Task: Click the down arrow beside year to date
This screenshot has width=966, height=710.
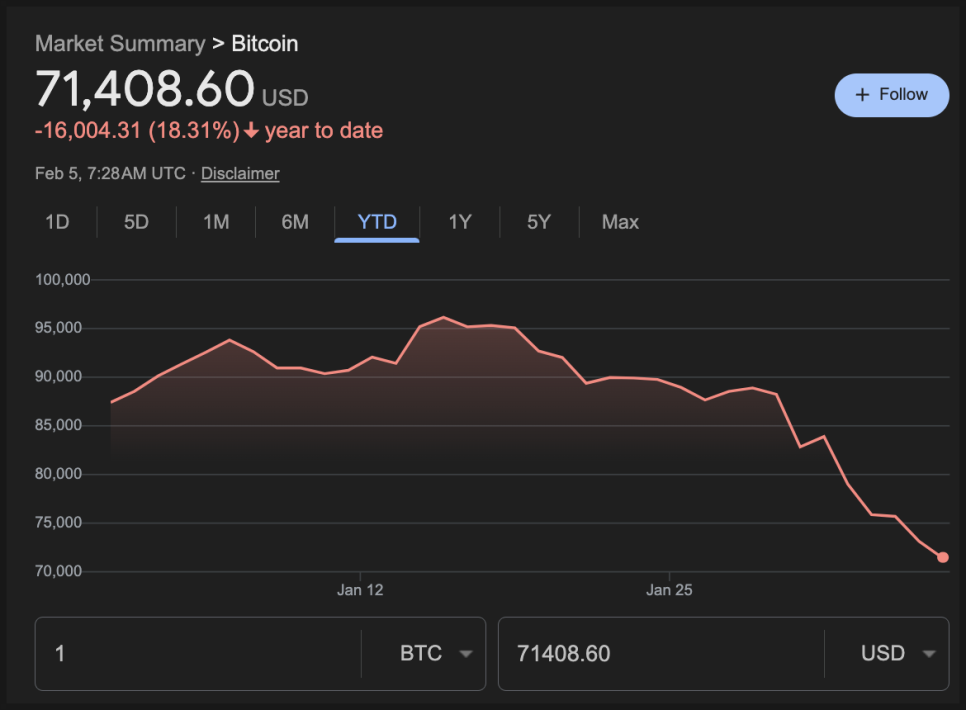Action: pyautogui.click(x=251, y=131)
